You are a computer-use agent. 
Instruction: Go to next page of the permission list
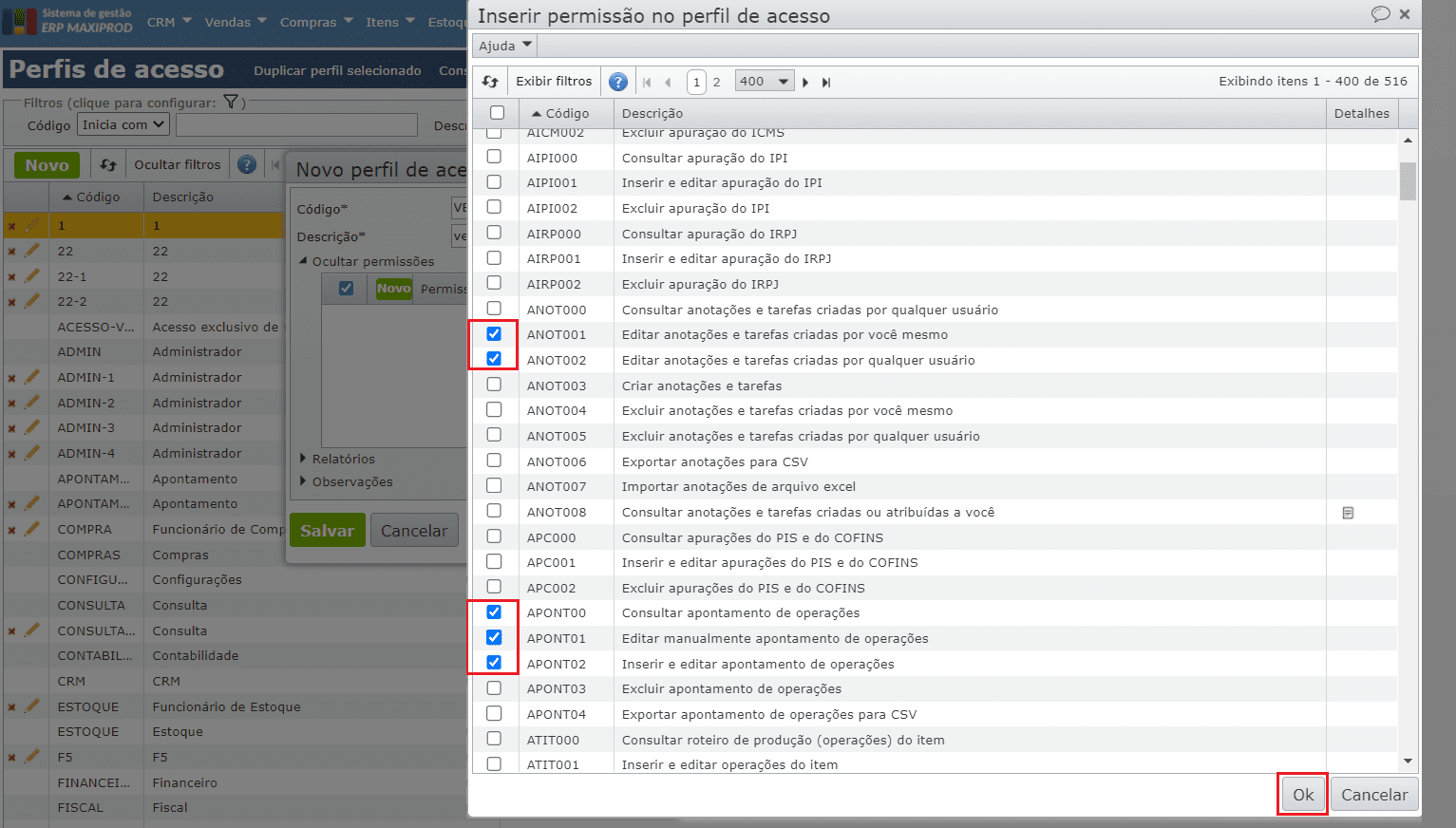point(805,83)
